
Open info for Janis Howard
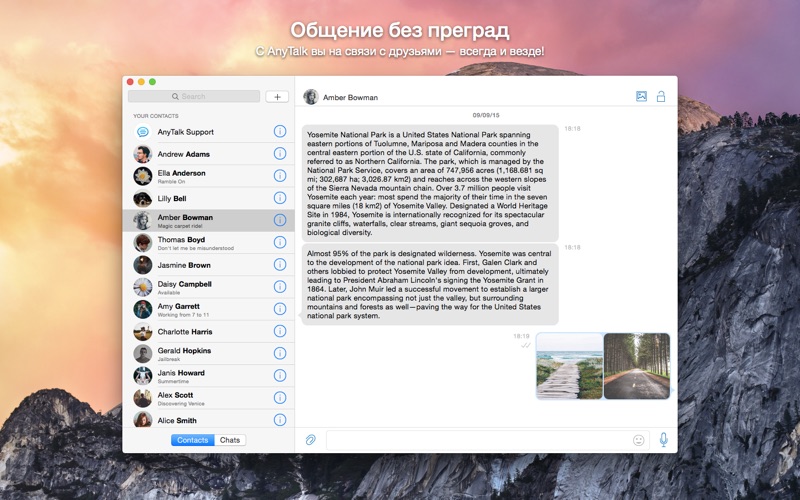click(x=280, y=375)
